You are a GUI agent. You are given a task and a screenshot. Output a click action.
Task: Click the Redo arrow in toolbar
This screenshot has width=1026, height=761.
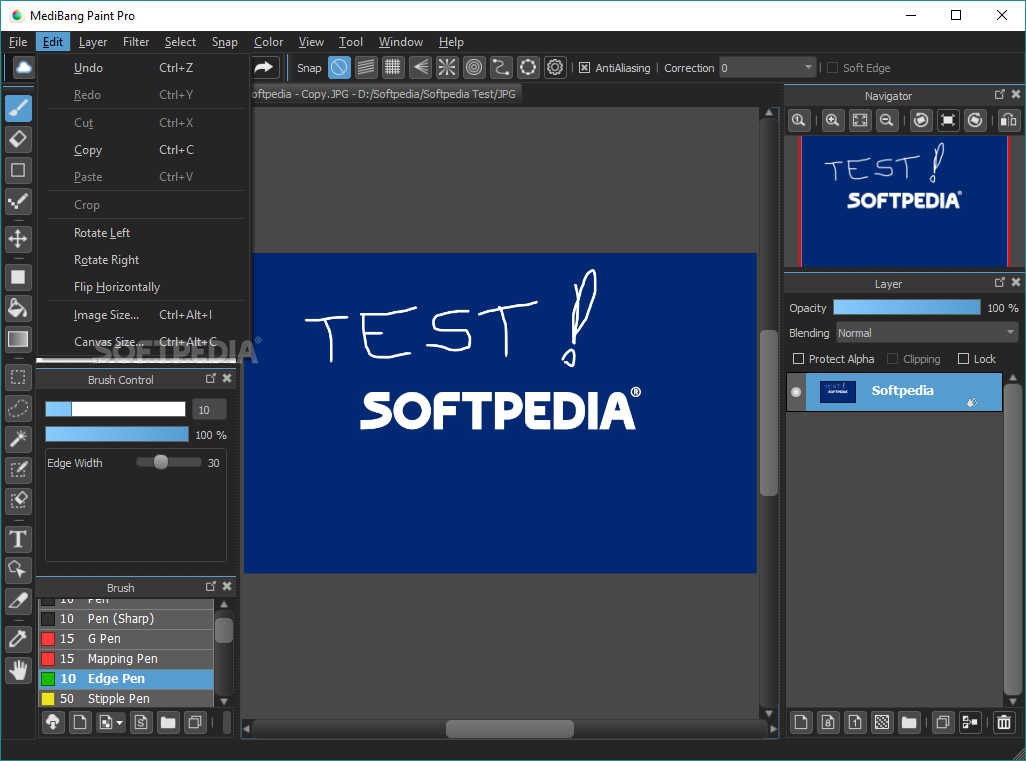coord(264,67)
